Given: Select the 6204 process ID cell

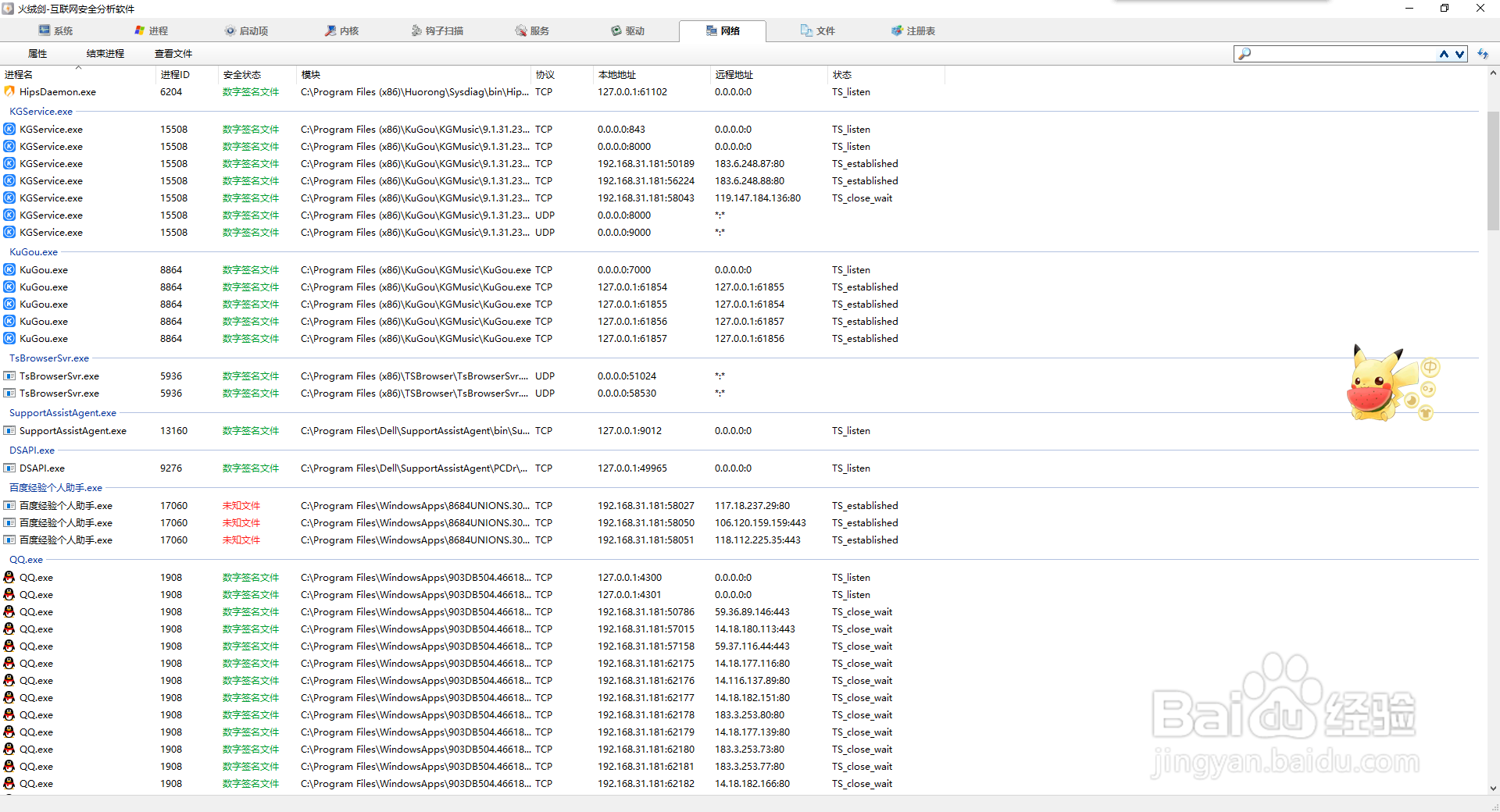Looking at the screenshot, I should coord(171,91).
